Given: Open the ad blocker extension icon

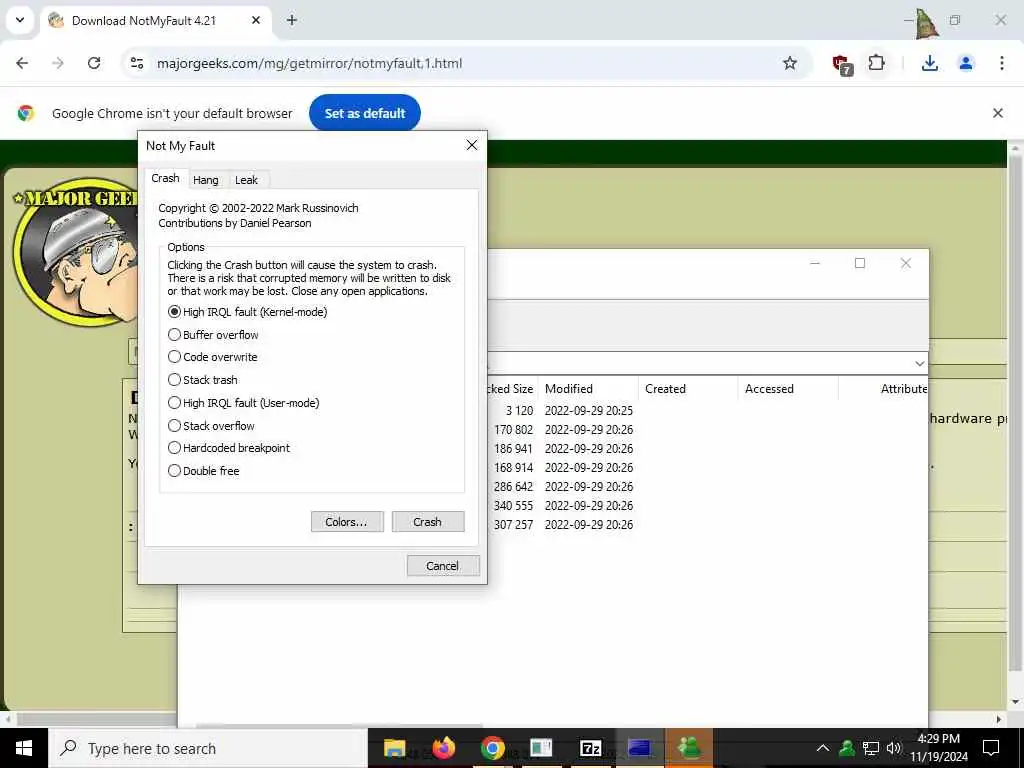Looking at the screenshot, I should [x=842, y=65].
